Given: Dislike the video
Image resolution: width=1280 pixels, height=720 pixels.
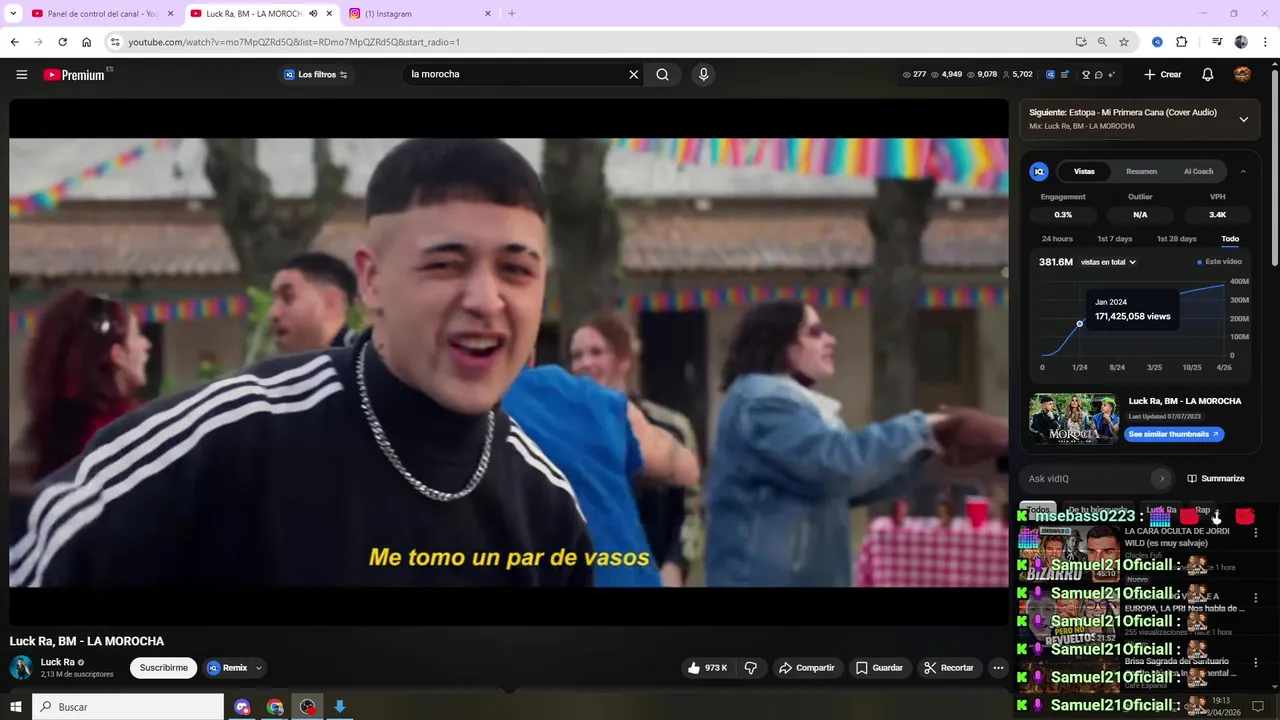Looking at the screenshot, I should [x=751, y=668].
